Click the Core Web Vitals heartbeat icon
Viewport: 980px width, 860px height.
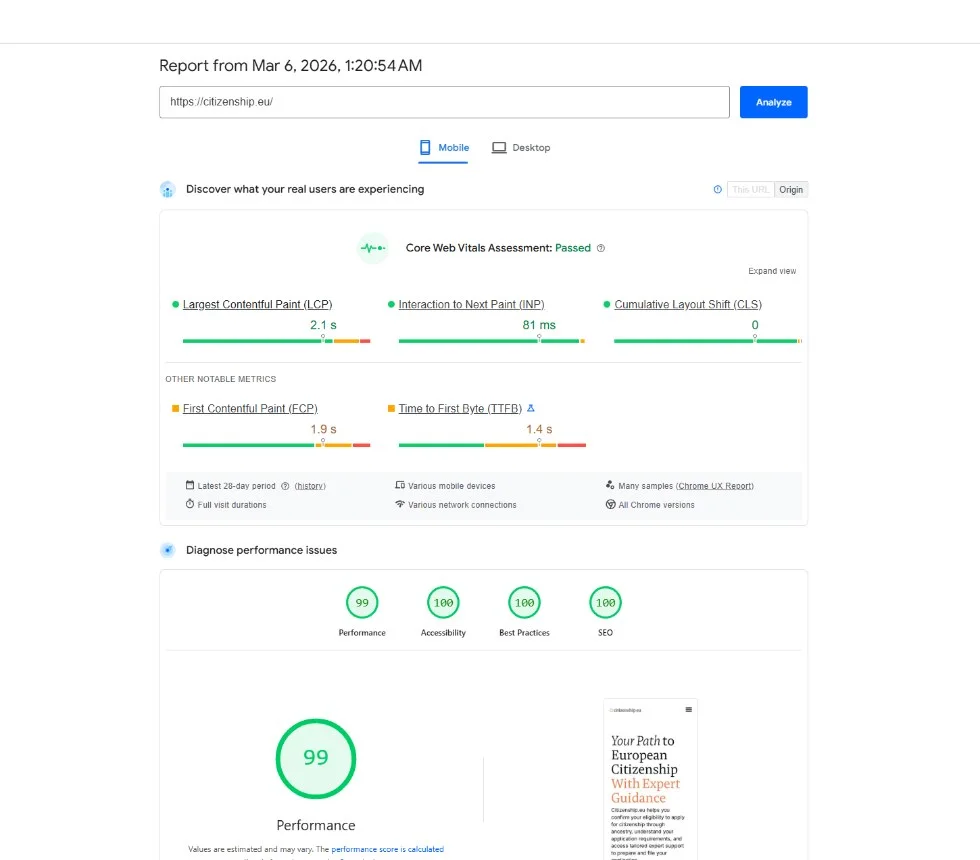point(372,247)
